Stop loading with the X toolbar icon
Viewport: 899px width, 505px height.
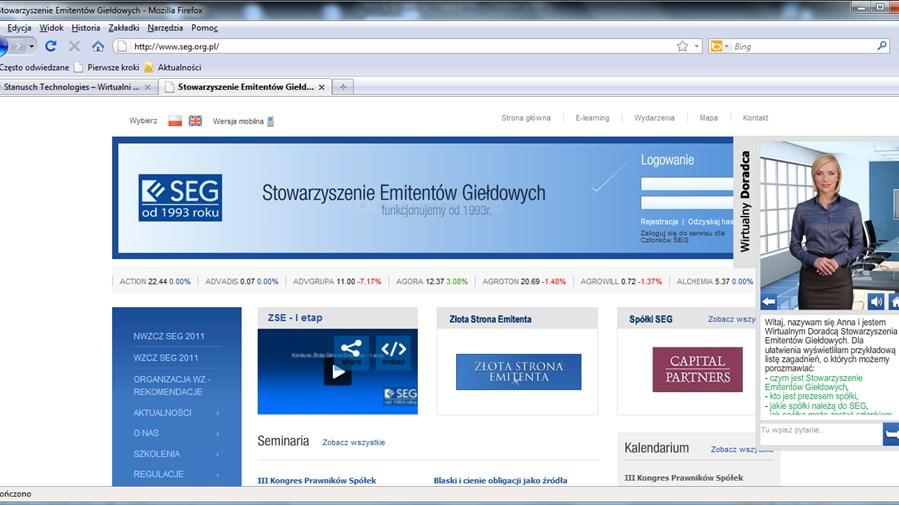point(75,46)
